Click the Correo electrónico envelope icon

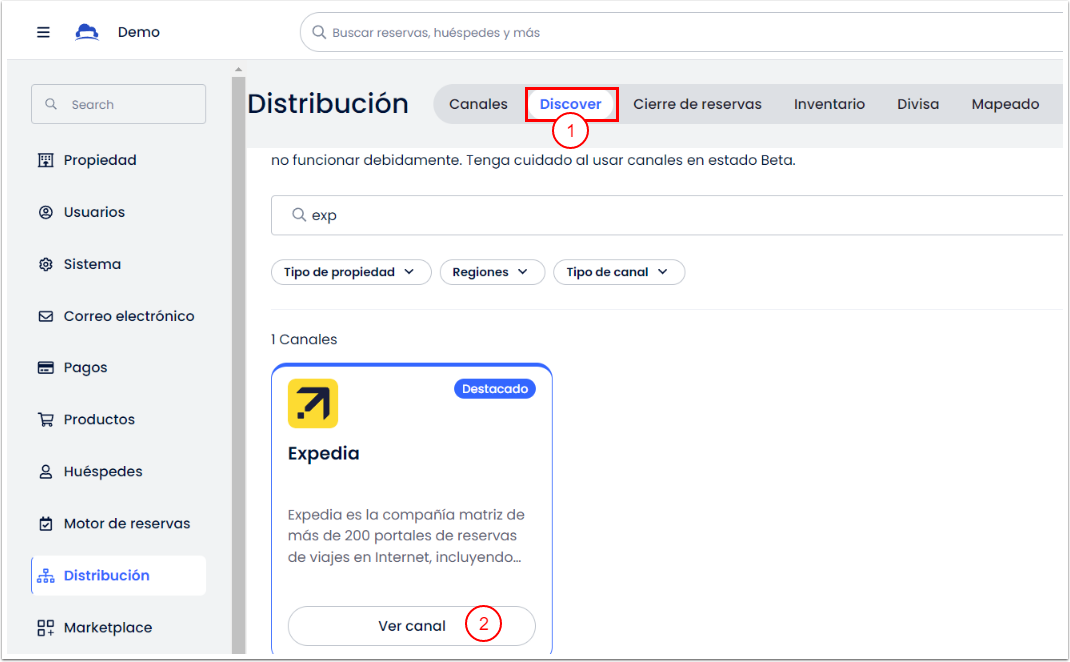pyautogui.click(x=45, y=316)
